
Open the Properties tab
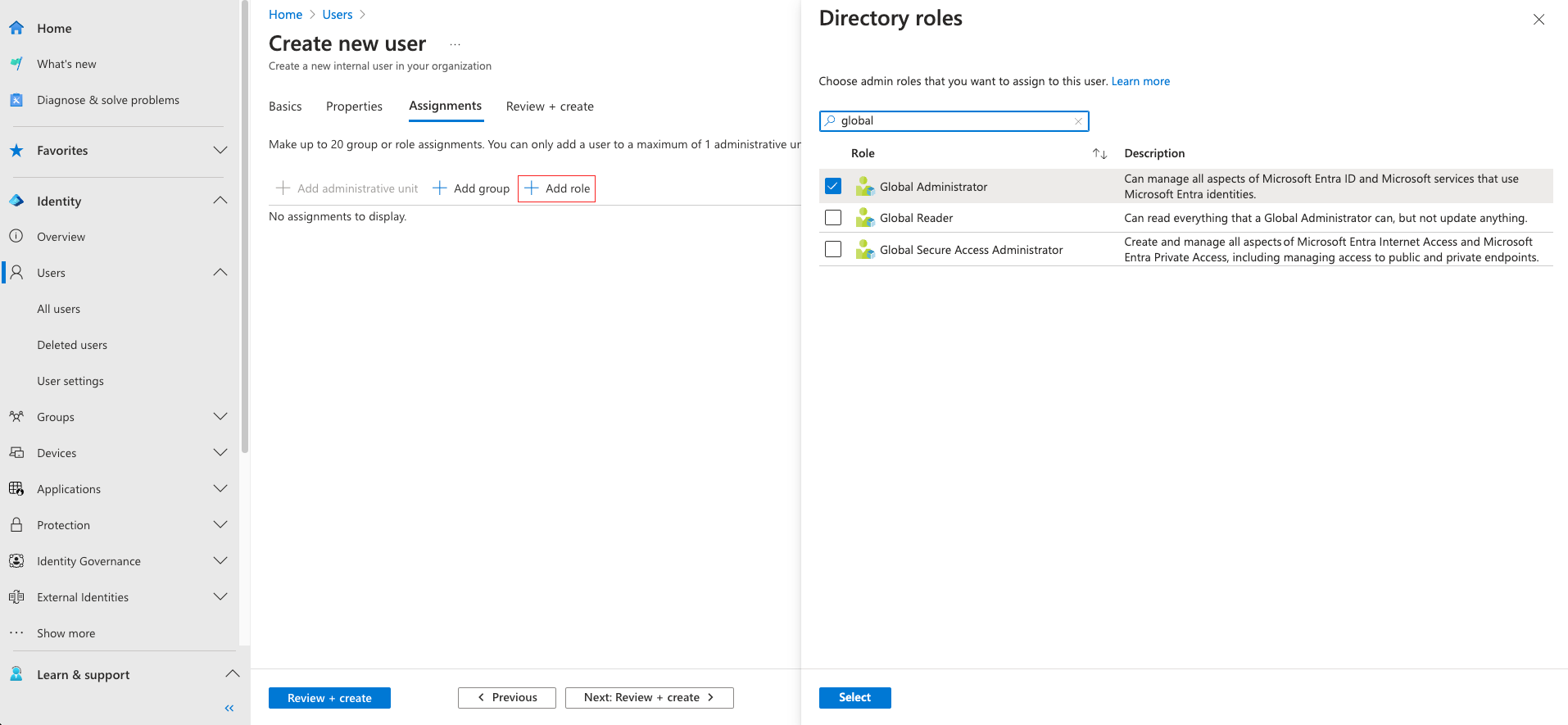click(354, 106)
